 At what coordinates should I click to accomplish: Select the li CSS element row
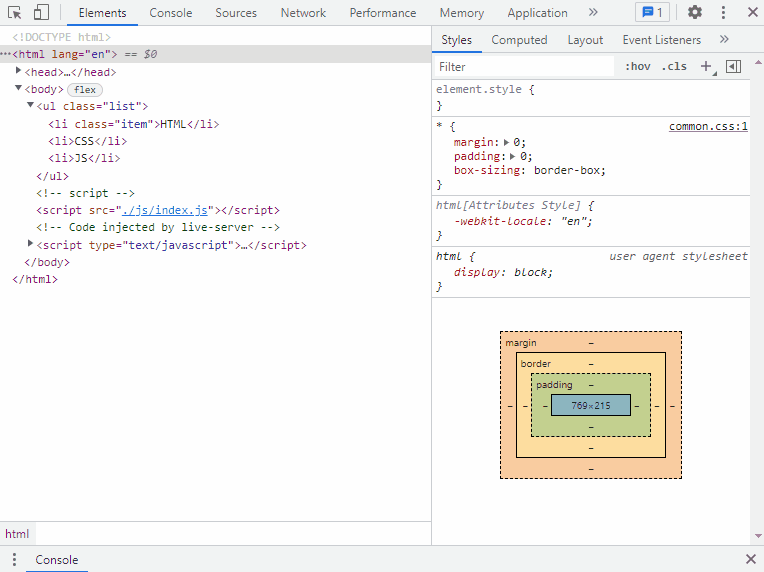click(x=215, y=141)
